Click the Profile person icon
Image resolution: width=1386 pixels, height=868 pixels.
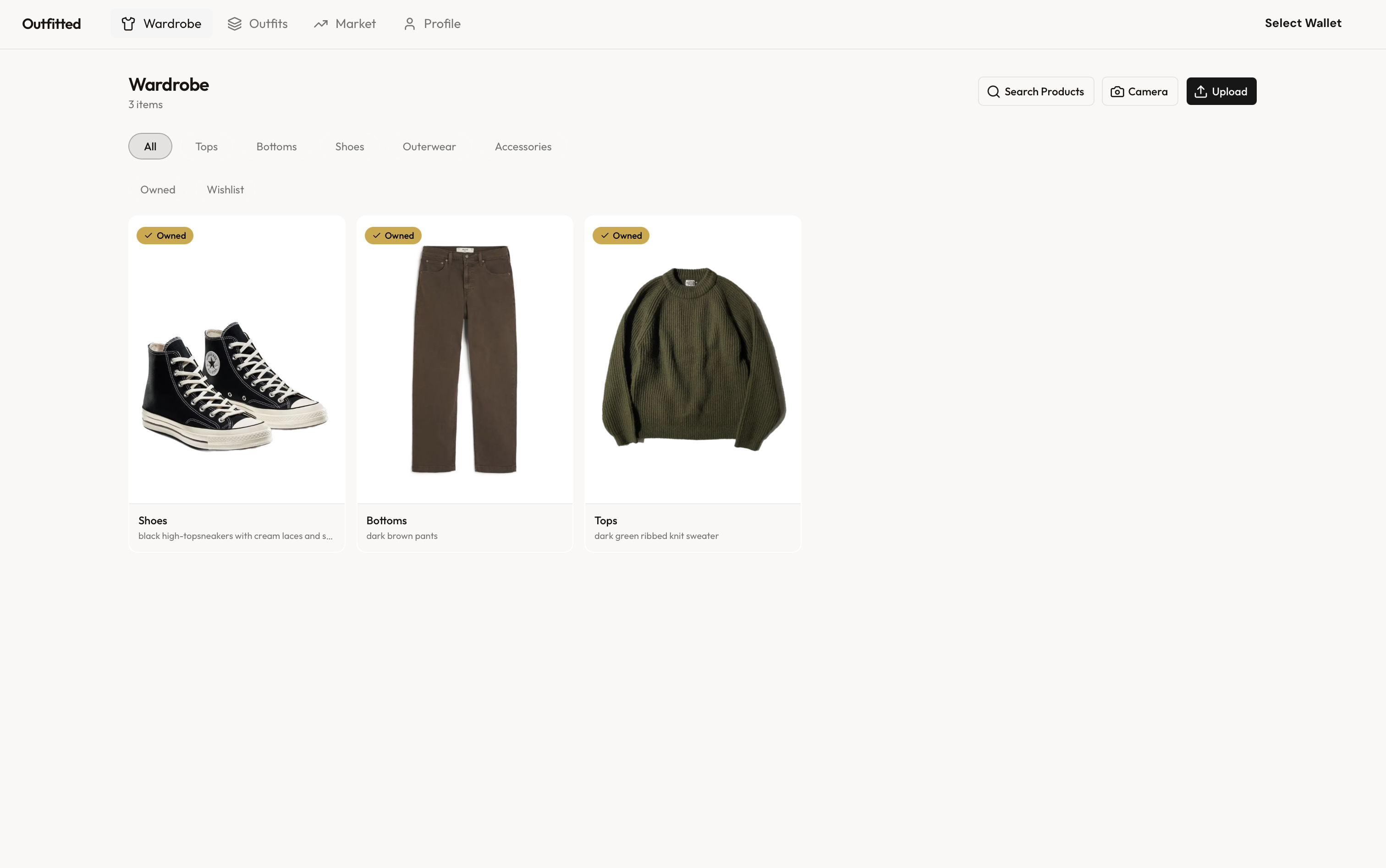409,23
